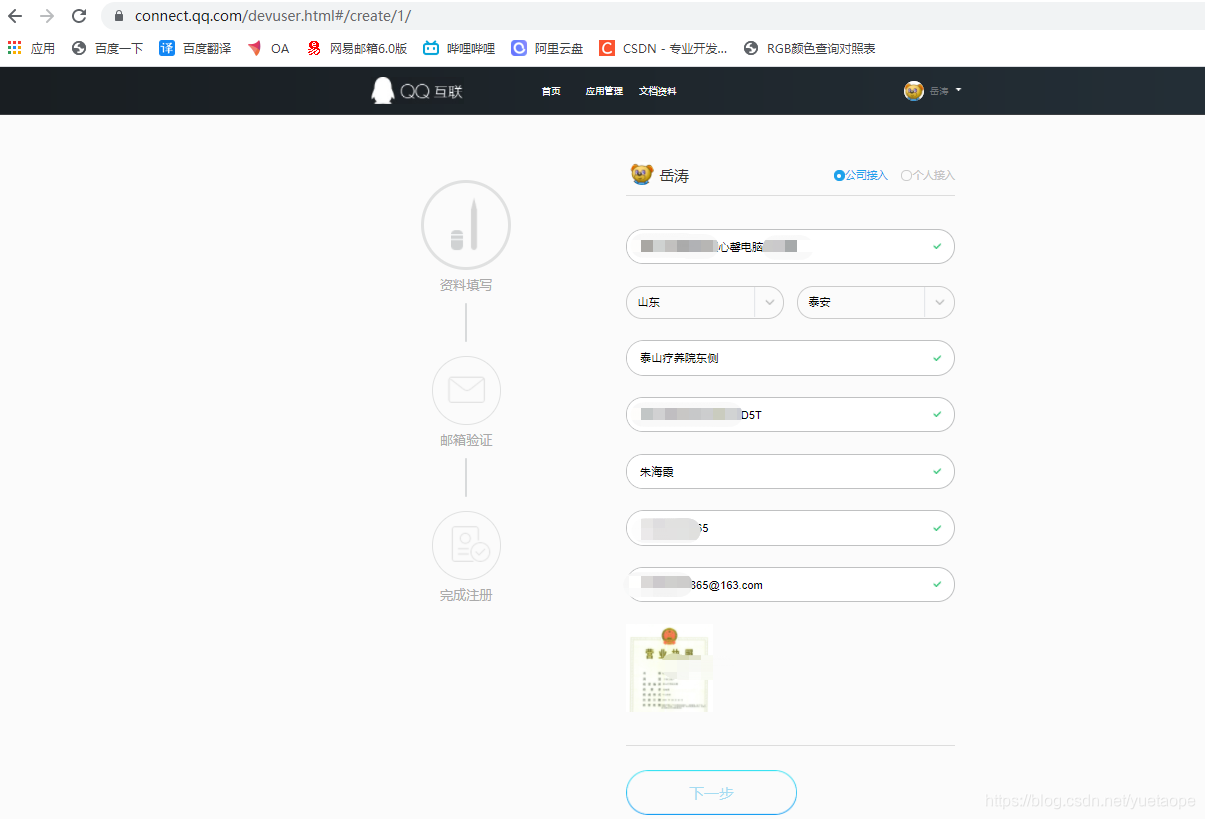Click the company name input field
The height and width of the screenshot is (819, 1205).
[x=790, y=246]
